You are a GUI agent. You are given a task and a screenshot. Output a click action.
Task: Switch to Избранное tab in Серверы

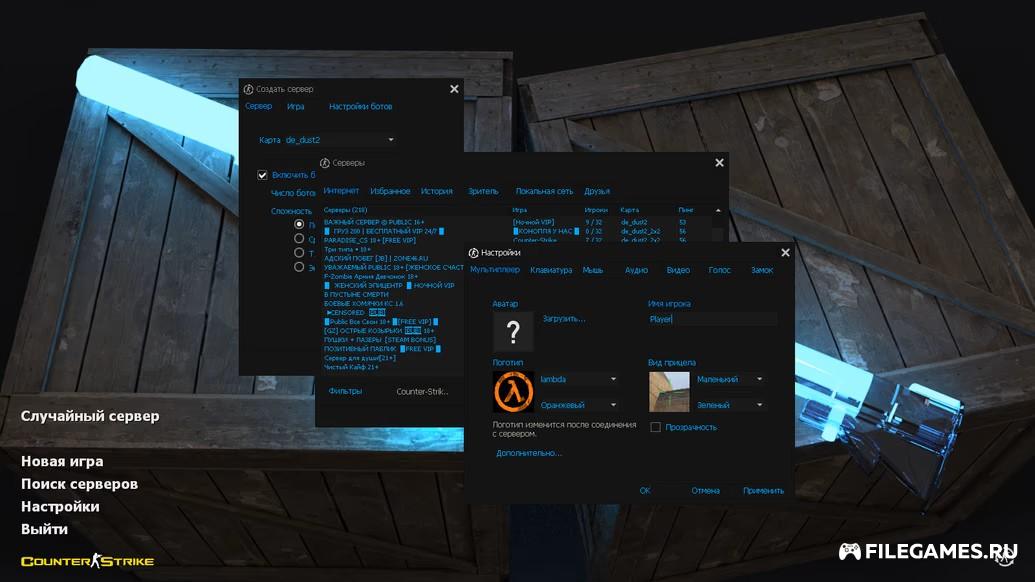tap(390, 191)
